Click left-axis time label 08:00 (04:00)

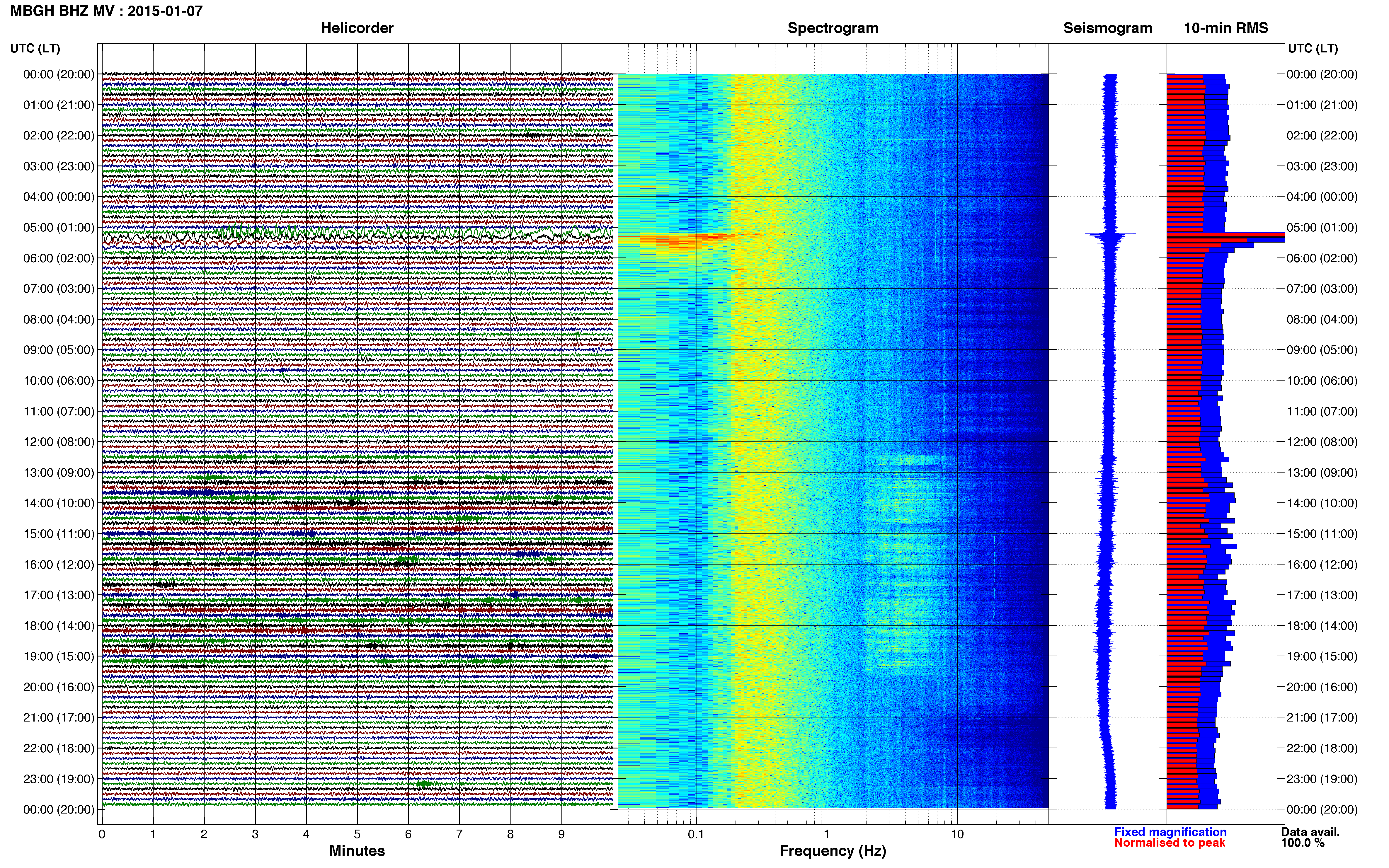(59, 319)
